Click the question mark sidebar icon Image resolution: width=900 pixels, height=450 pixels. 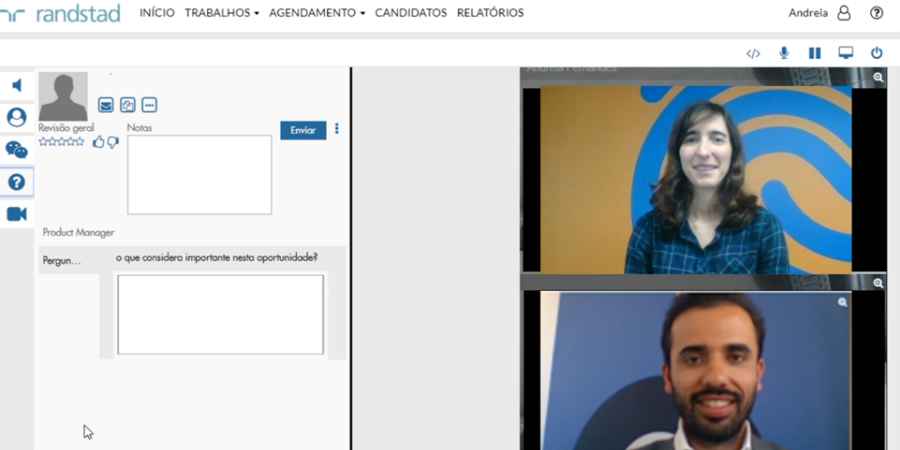coord(17,182)
